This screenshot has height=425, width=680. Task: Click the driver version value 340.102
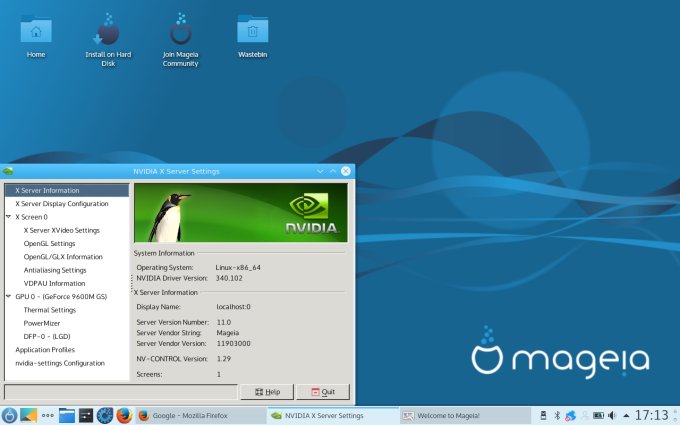coord(229,278)
